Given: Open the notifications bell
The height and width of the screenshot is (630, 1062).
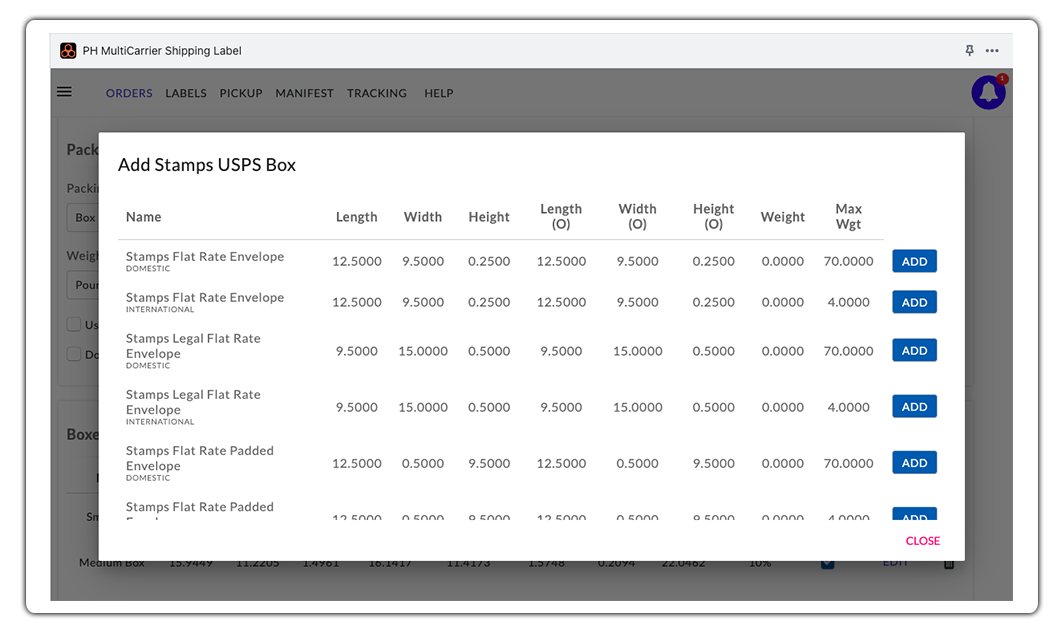Looking at the screenshot, I should pyautogui.click(x=988, y=92).
